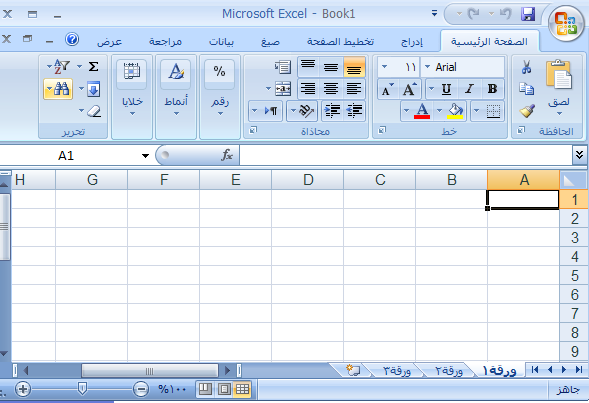Click the AutoSum sigma icon
This screenshot has width=589, height=403.
[x=93, y=67]
